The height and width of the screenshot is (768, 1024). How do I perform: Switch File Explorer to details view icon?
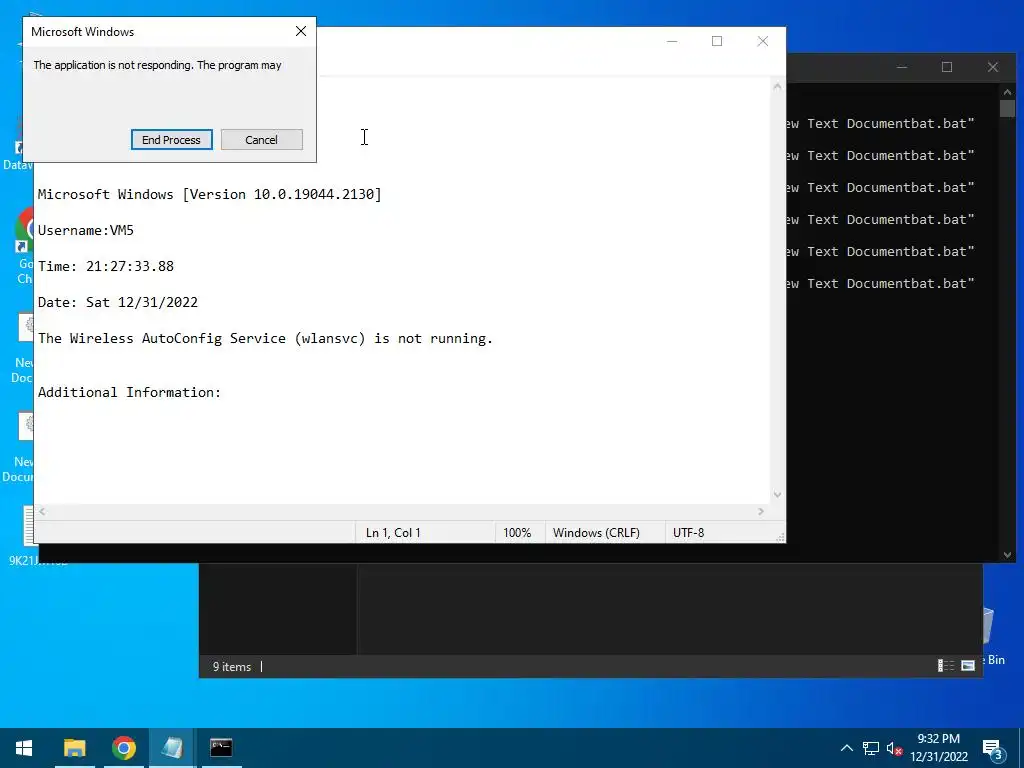[946, 665]
